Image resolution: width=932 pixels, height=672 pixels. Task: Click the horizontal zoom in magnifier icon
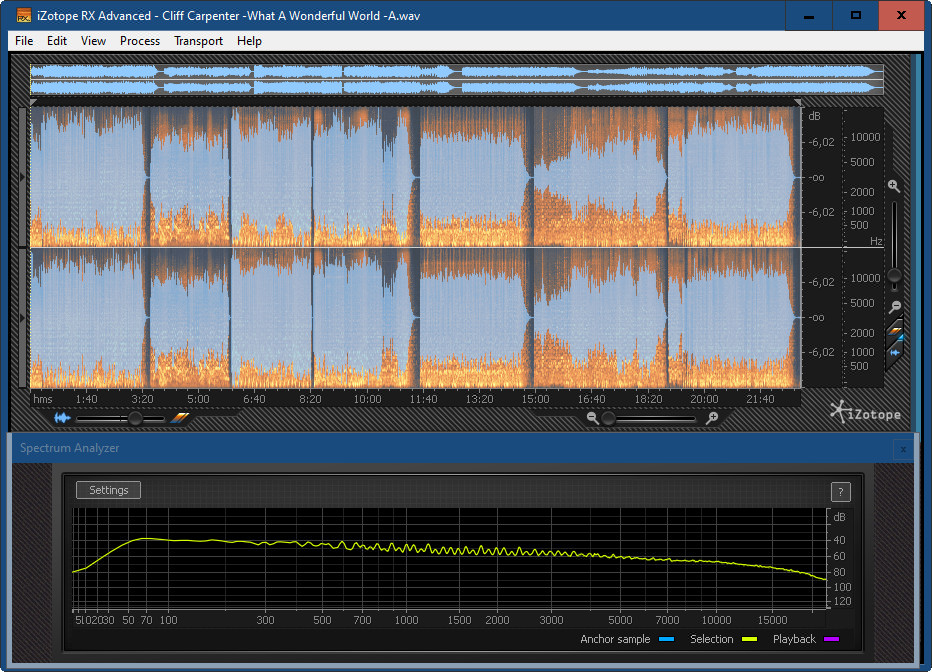pos(712,418)
